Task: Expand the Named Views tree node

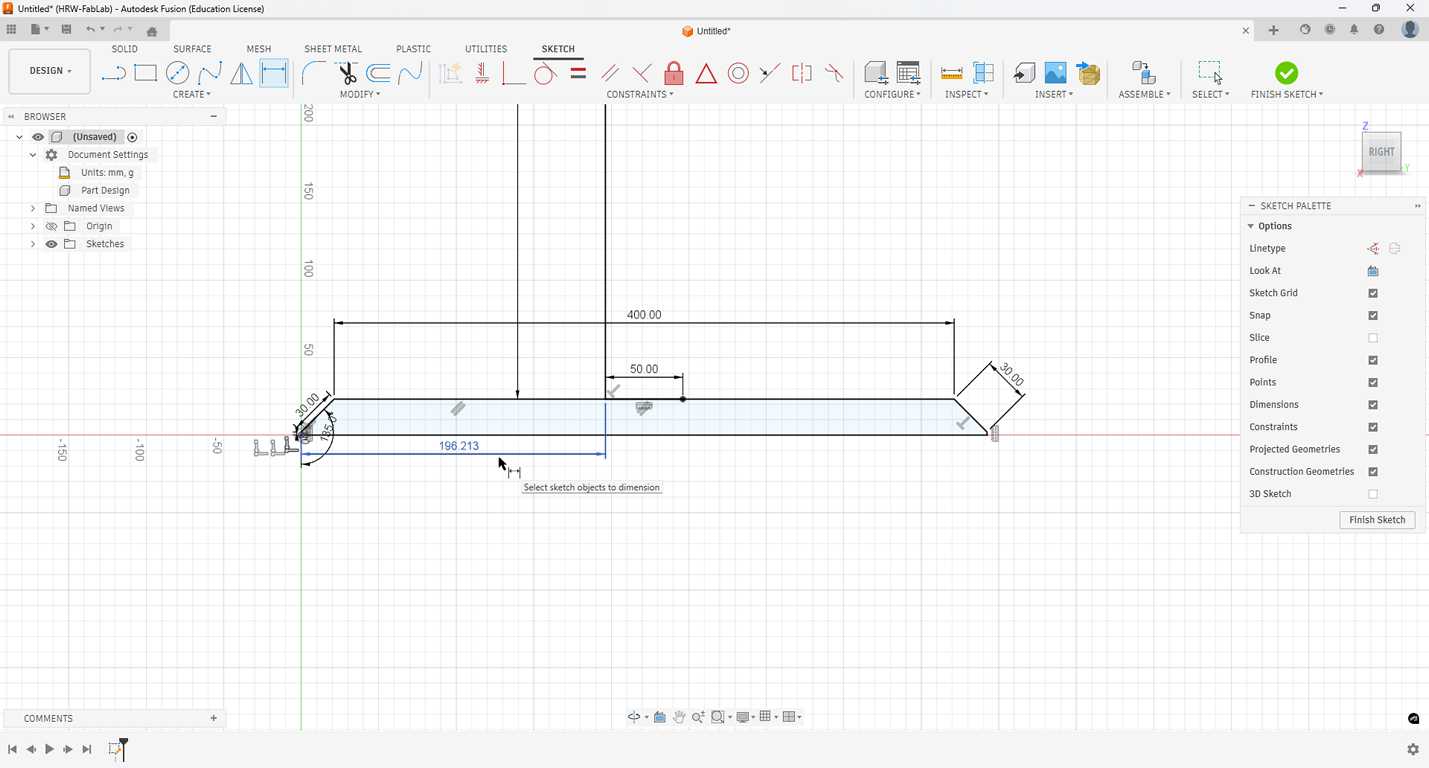Action: coord(33,208)
